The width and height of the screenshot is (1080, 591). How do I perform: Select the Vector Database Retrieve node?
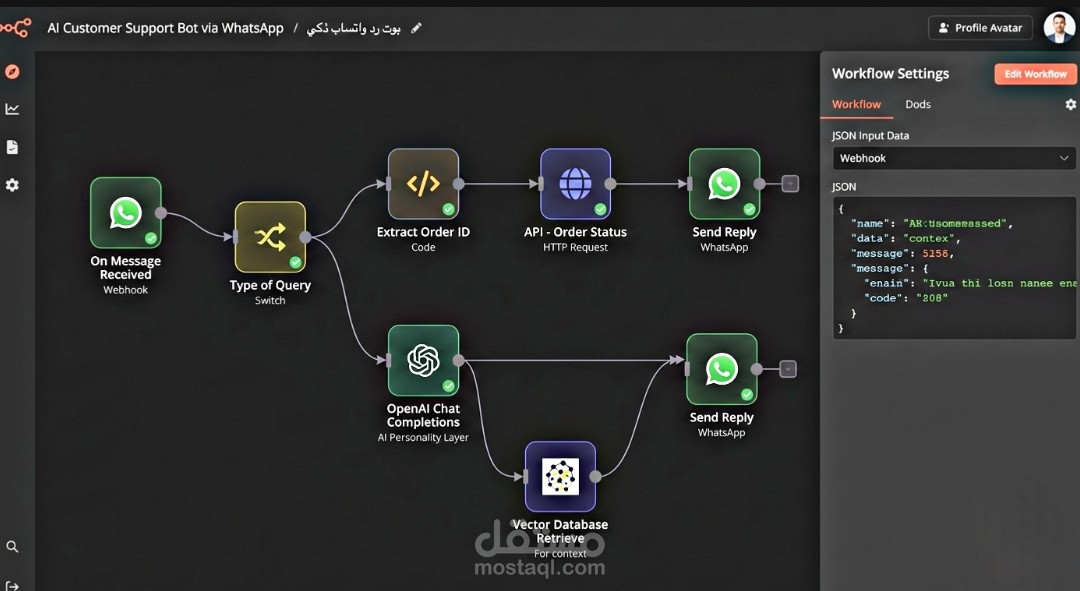tap(560, 476)
